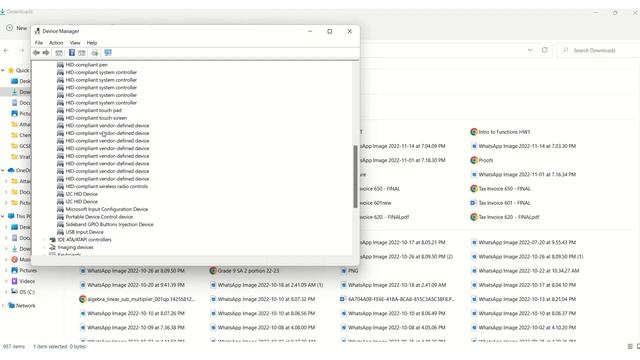Image resolution: width=640 pixels, height=360 pixels.
Task: Click the blue Help icon in Device Manager toolbar
Action: click(x=72, y=53)
